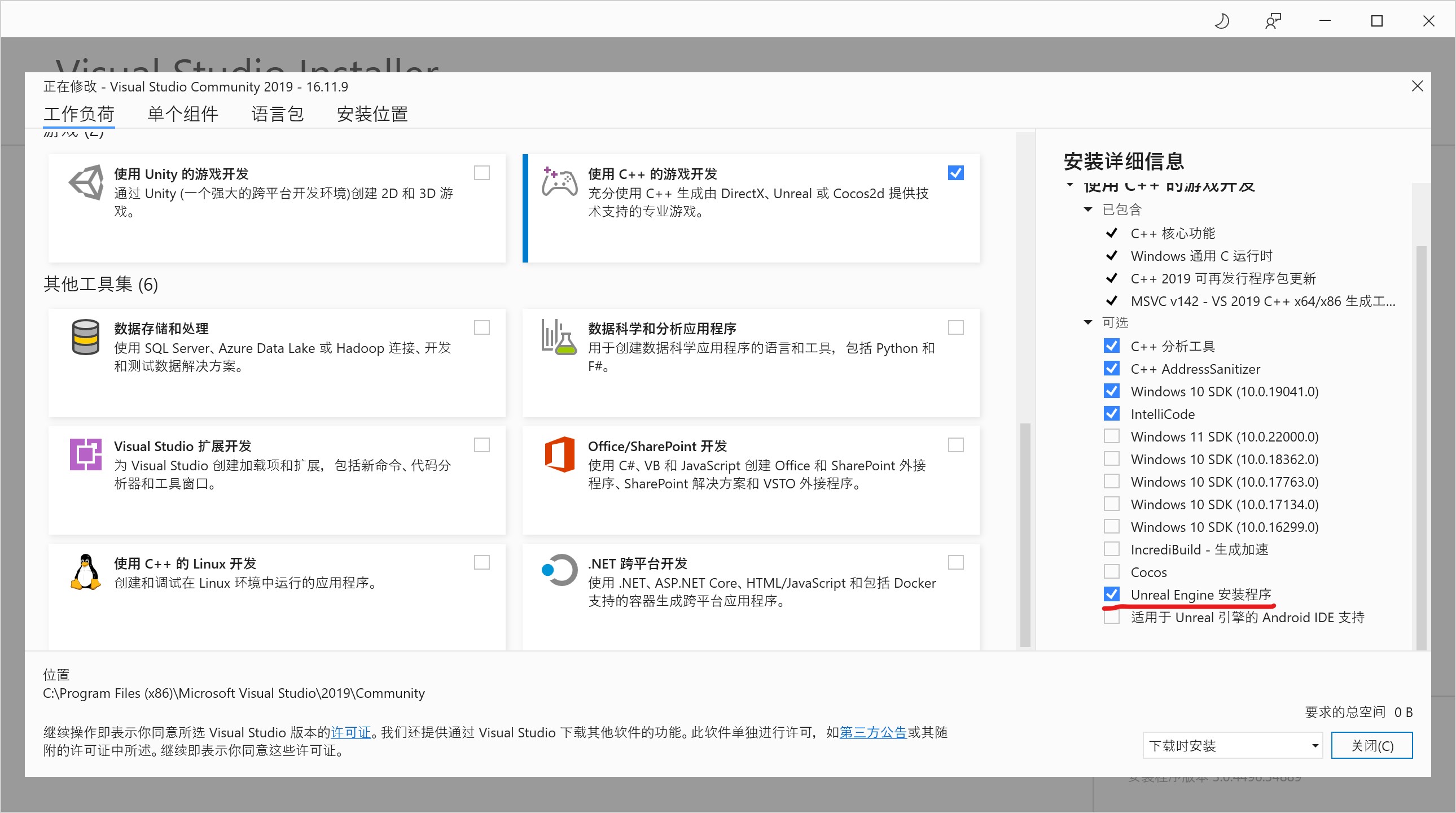Click the Linux penguin icon
Screen dimensions: 1456x813
86,571
